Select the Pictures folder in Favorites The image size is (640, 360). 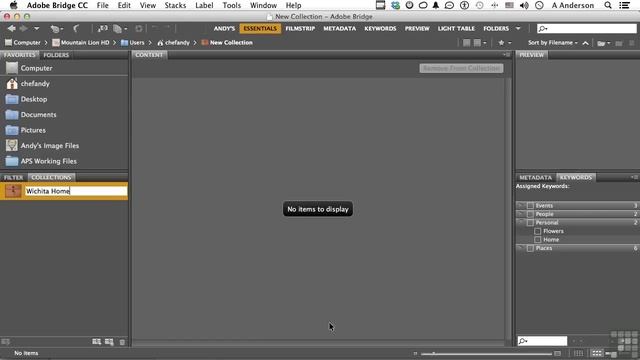point(64,130)
